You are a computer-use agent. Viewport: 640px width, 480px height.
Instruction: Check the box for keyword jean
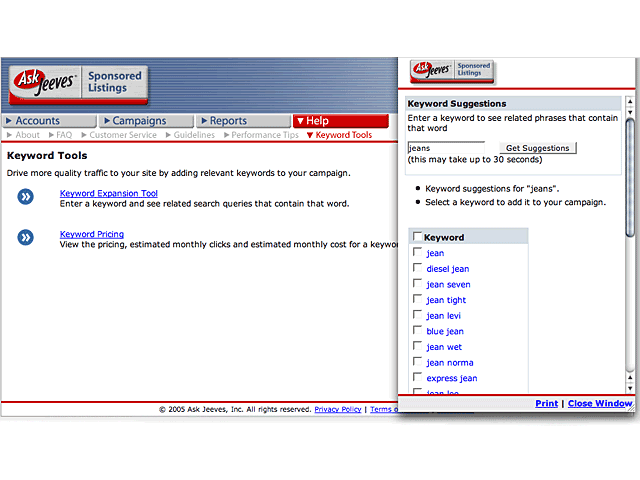pos(417,252)
